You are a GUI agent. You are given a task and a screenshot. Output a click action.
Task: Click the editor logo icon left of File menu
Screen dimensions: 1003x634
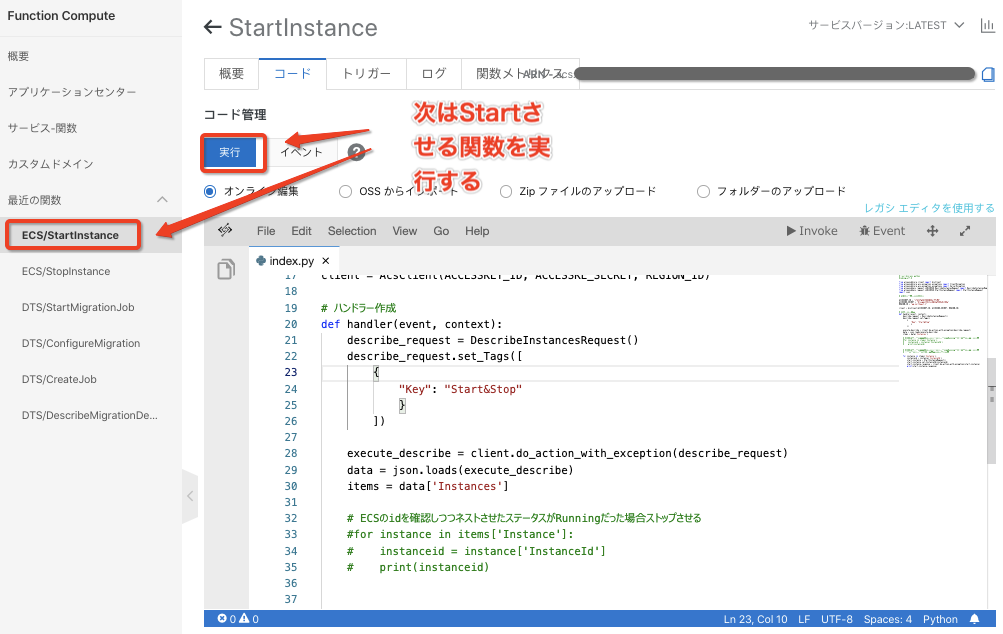[225, 230]
